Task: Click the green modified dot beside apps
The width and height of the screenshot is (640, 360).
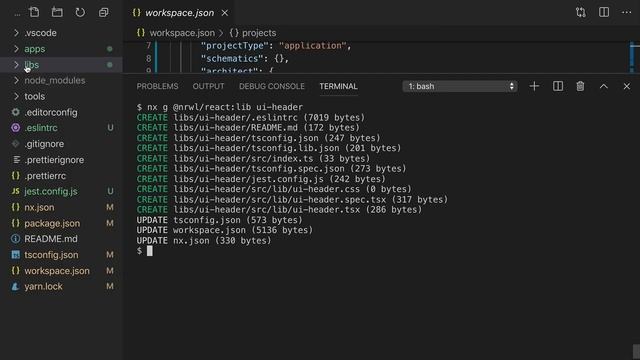Action: click(109, 49)
